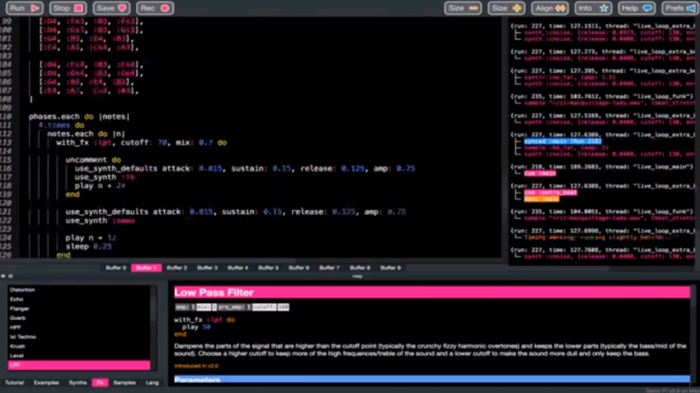Switch to Buffer 2 tab
The width and height of the screenshot is (700, 393).
tap(177, 268)
